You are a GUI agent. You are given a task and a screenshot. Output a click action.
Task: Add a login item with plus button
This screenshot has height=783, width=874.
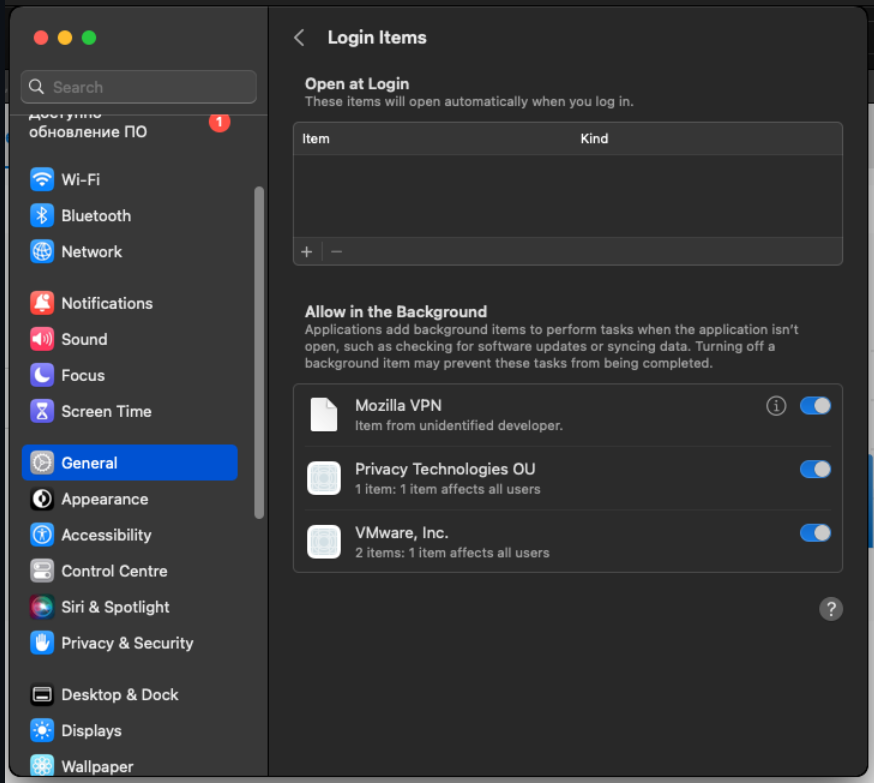coord(307,252)
